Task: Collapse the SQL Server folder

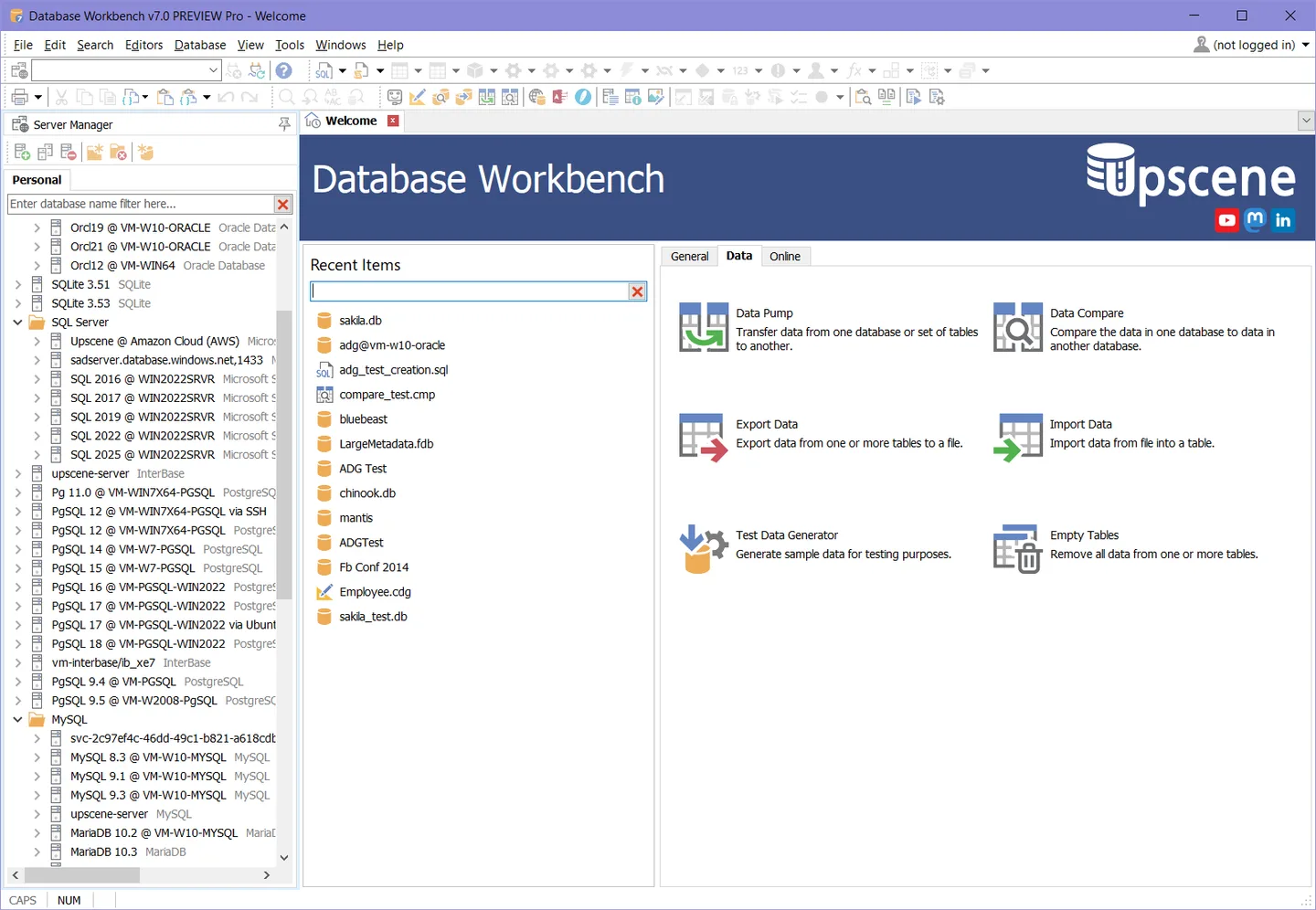Action: click(17, 323)
